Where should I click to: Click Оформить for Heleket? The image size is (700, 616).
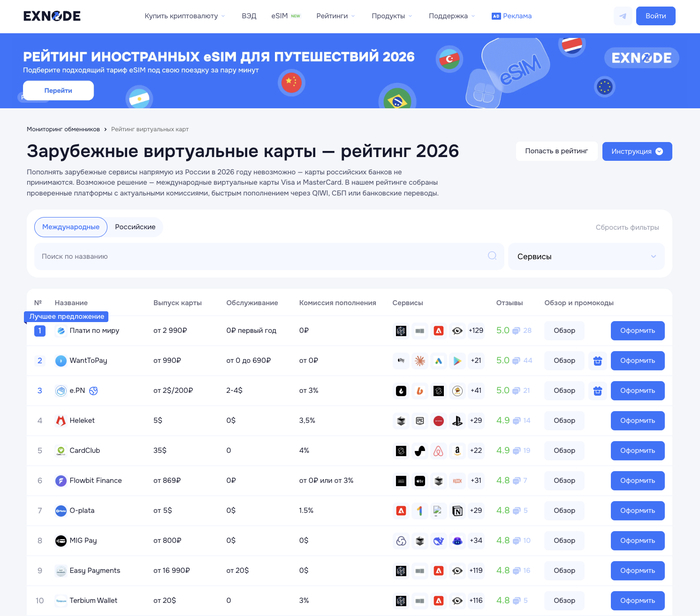[638, 420]
